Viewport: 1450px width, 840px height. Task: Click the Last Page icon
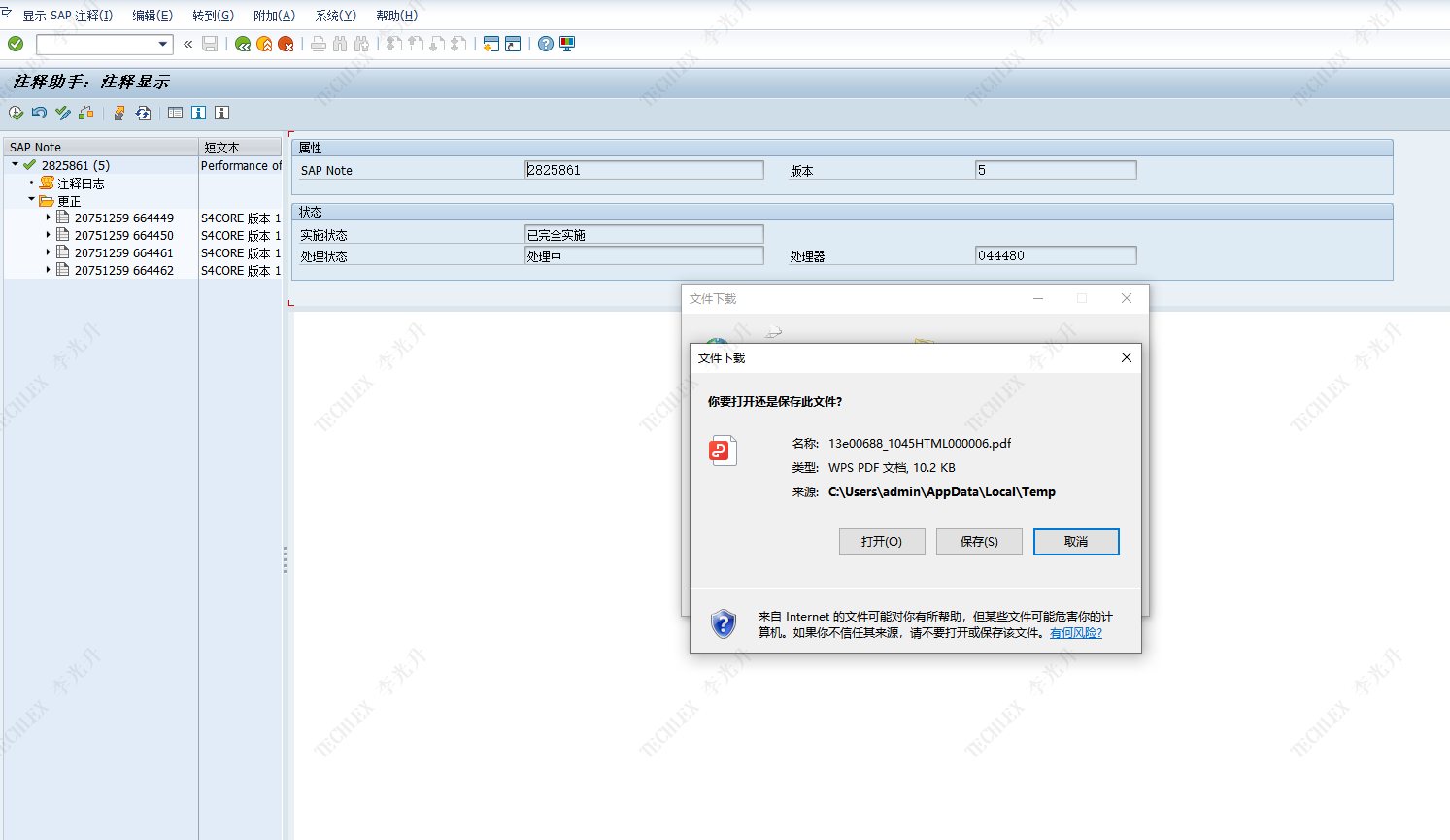click(458, 44)
